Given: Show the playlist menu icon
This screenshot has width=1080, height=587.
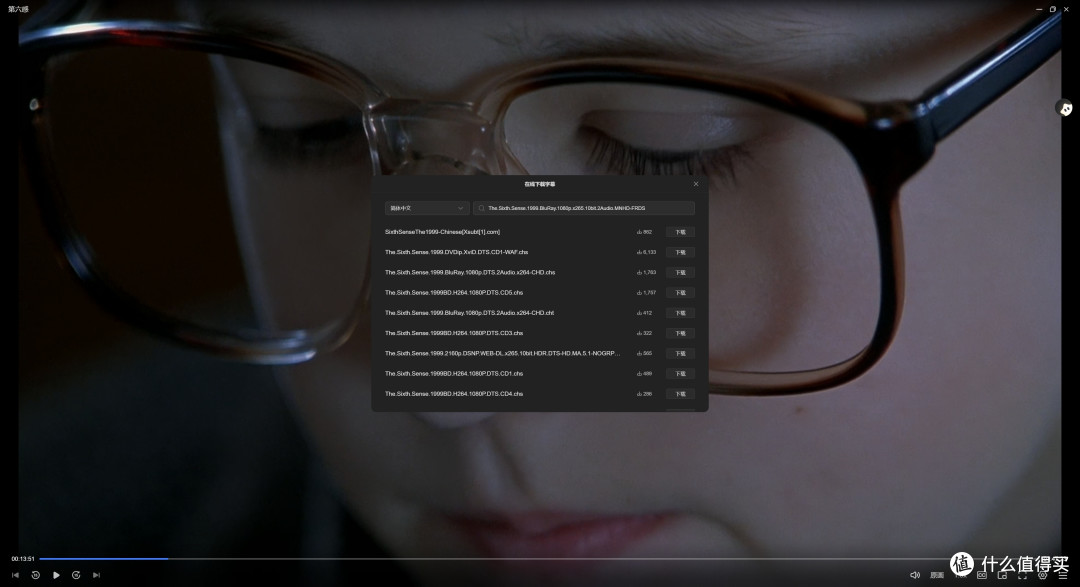Looking at the screenshot, I should [1063, 575].
